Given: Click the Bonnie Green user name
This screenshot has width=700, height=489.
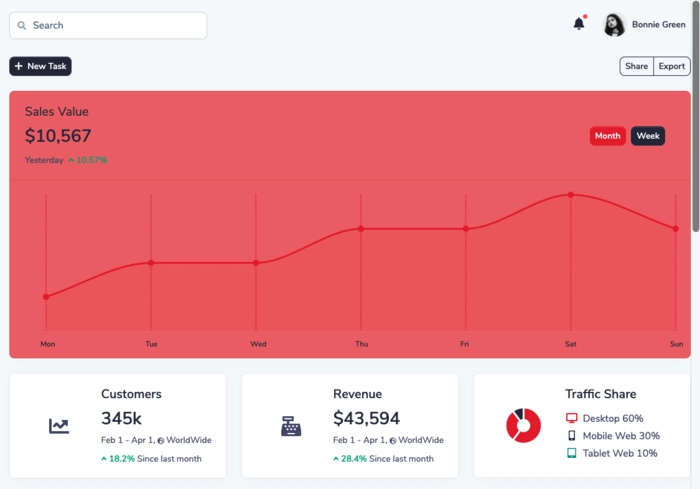Looking at the screenshot, I should (x=658, y=25).
